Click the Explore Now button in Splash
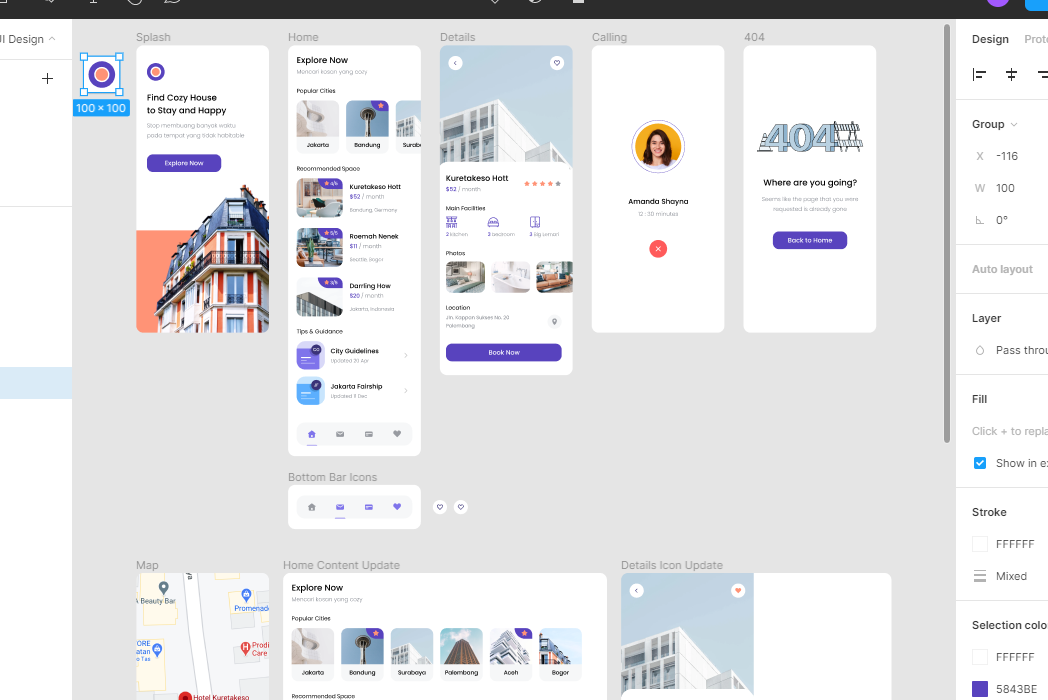This screenshot has width=1048, height=700. (184, 163)
